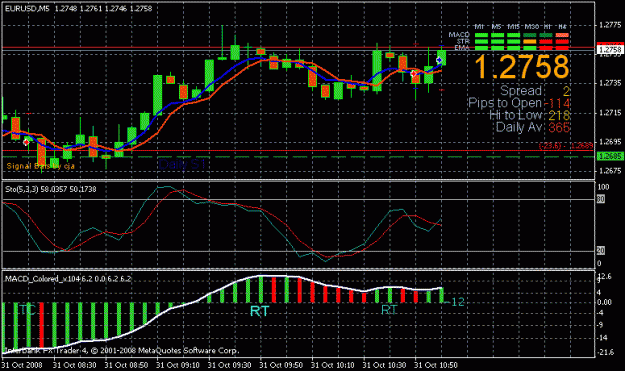Image resolution: width=625 pixels, height=371 pixels.
Task: Click the red signal marker near 10:50 candle
Action: (414, 74)
